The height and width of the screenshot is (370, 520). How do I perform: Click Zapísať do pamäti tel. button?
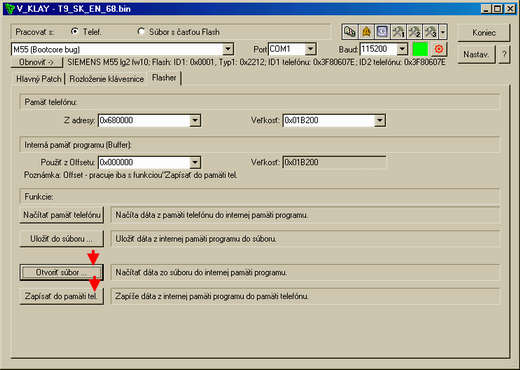click(62, 296)
